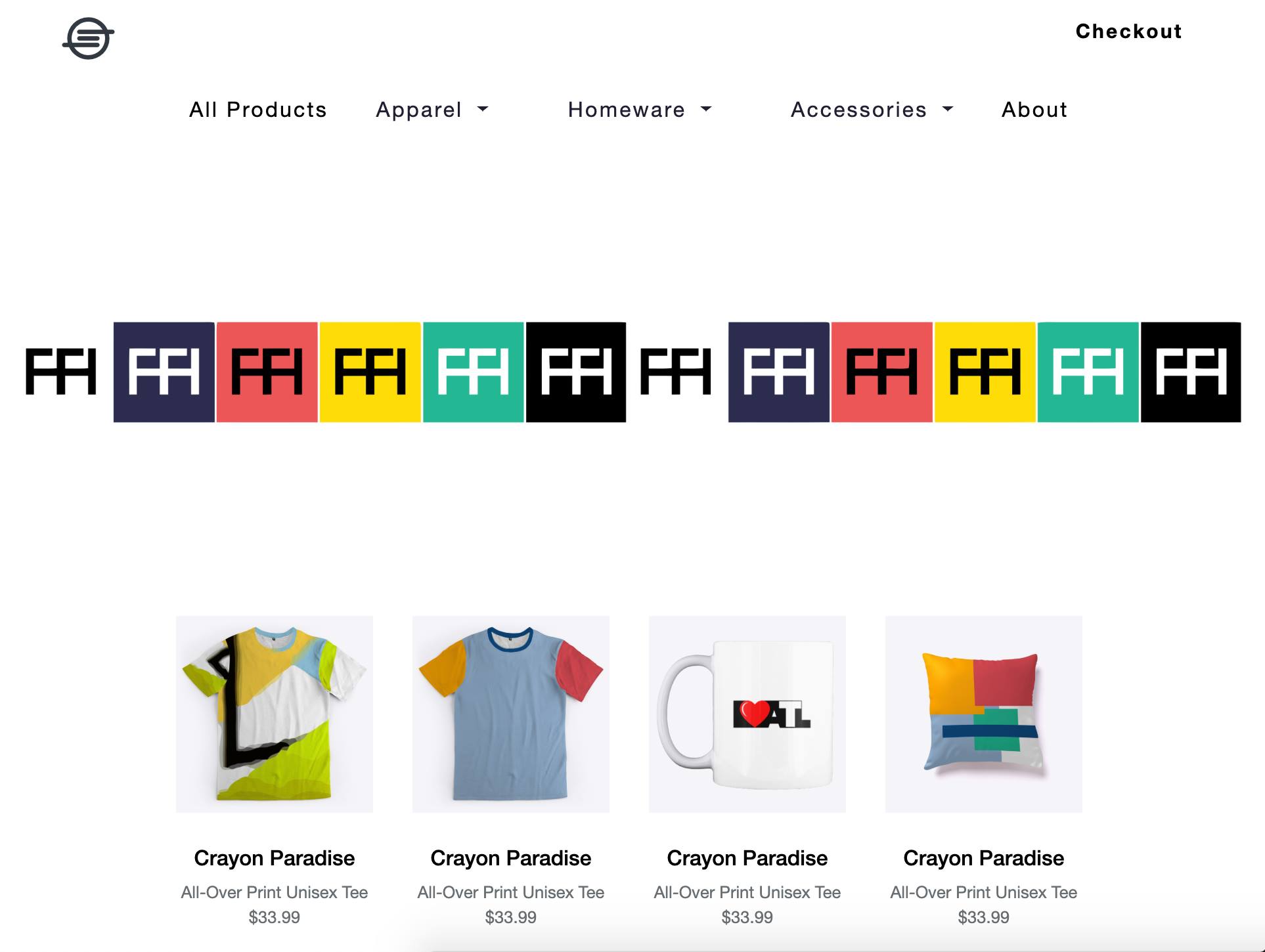Expand the Apparel dropdown menu

pyautogui.click(x=432, y=110)
